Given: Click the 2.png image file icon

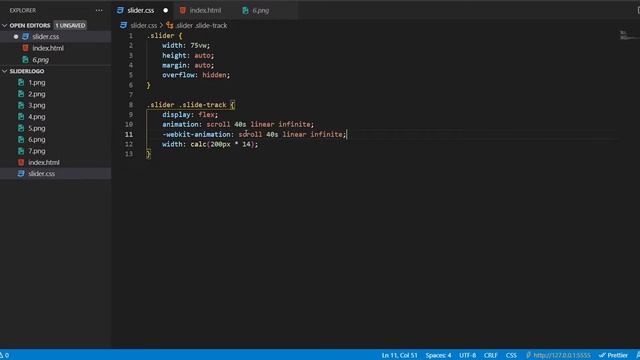Looking at the screenshot, I should coord(21,94).
